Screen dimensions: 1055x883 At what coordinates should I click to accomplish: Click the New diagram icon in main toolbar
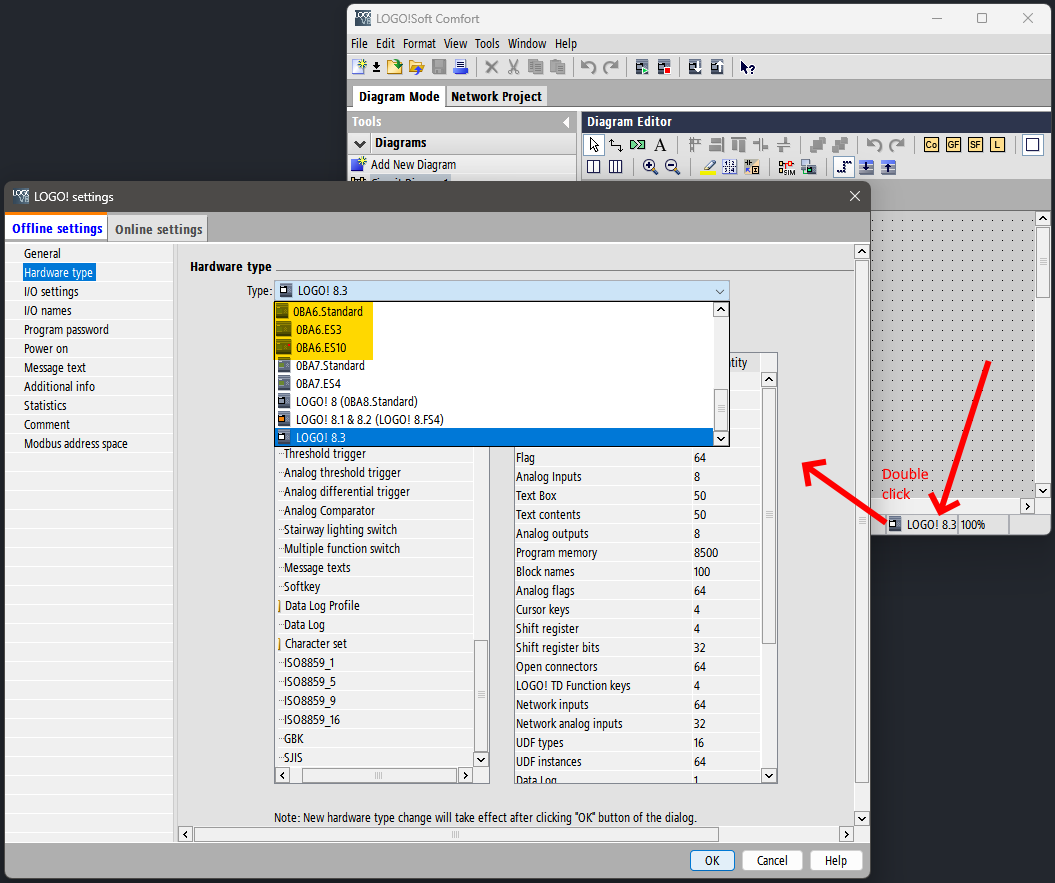pyautogui.click(x=359, y=67)
